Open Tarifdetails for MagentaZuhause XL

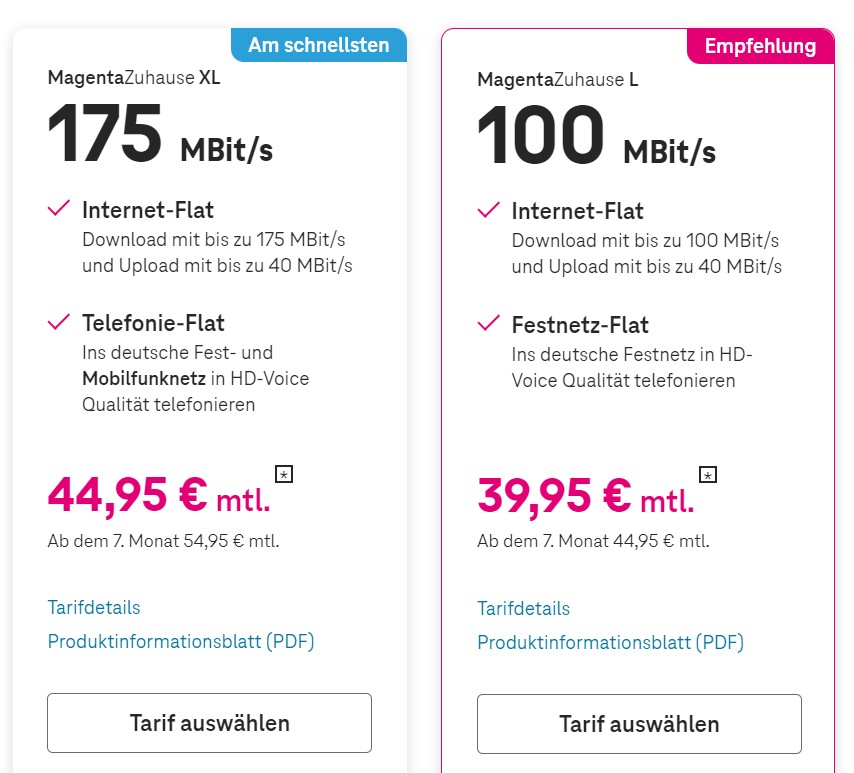[94, 607]
